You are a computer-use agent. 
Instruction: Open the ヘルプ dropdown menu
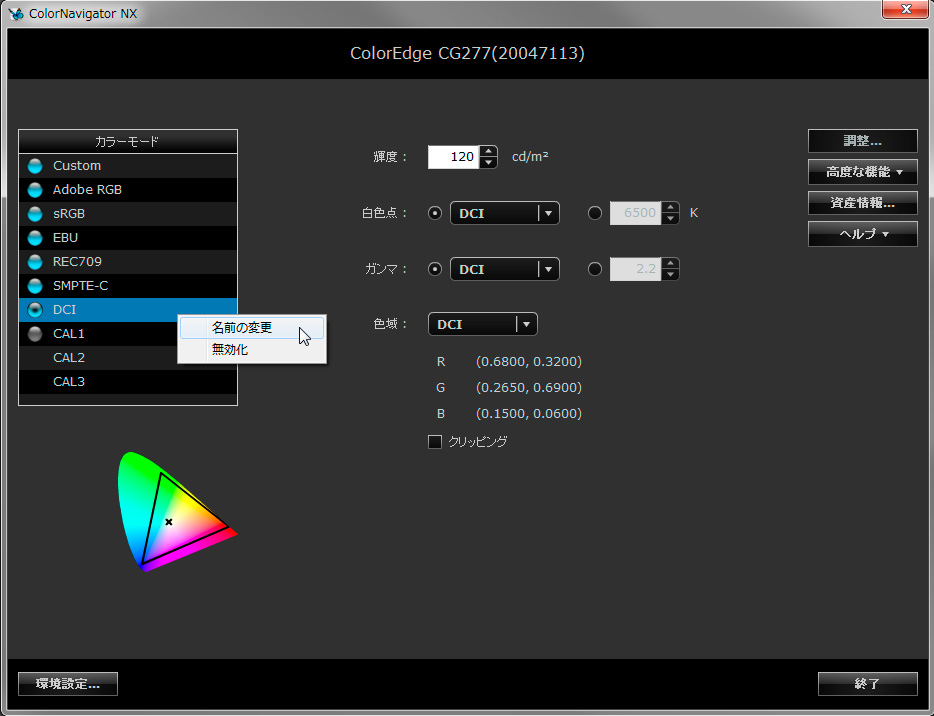click(863, 234)
